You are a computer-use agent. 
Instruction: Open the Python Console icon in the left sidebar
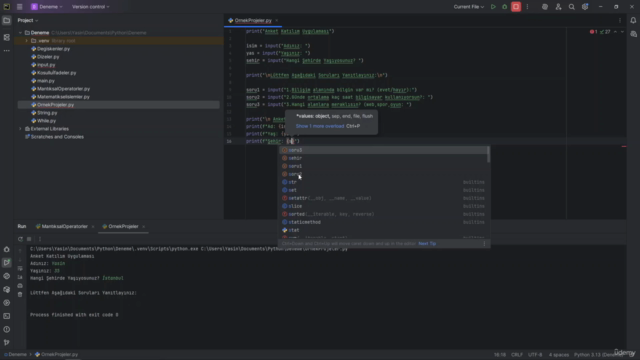7,276
